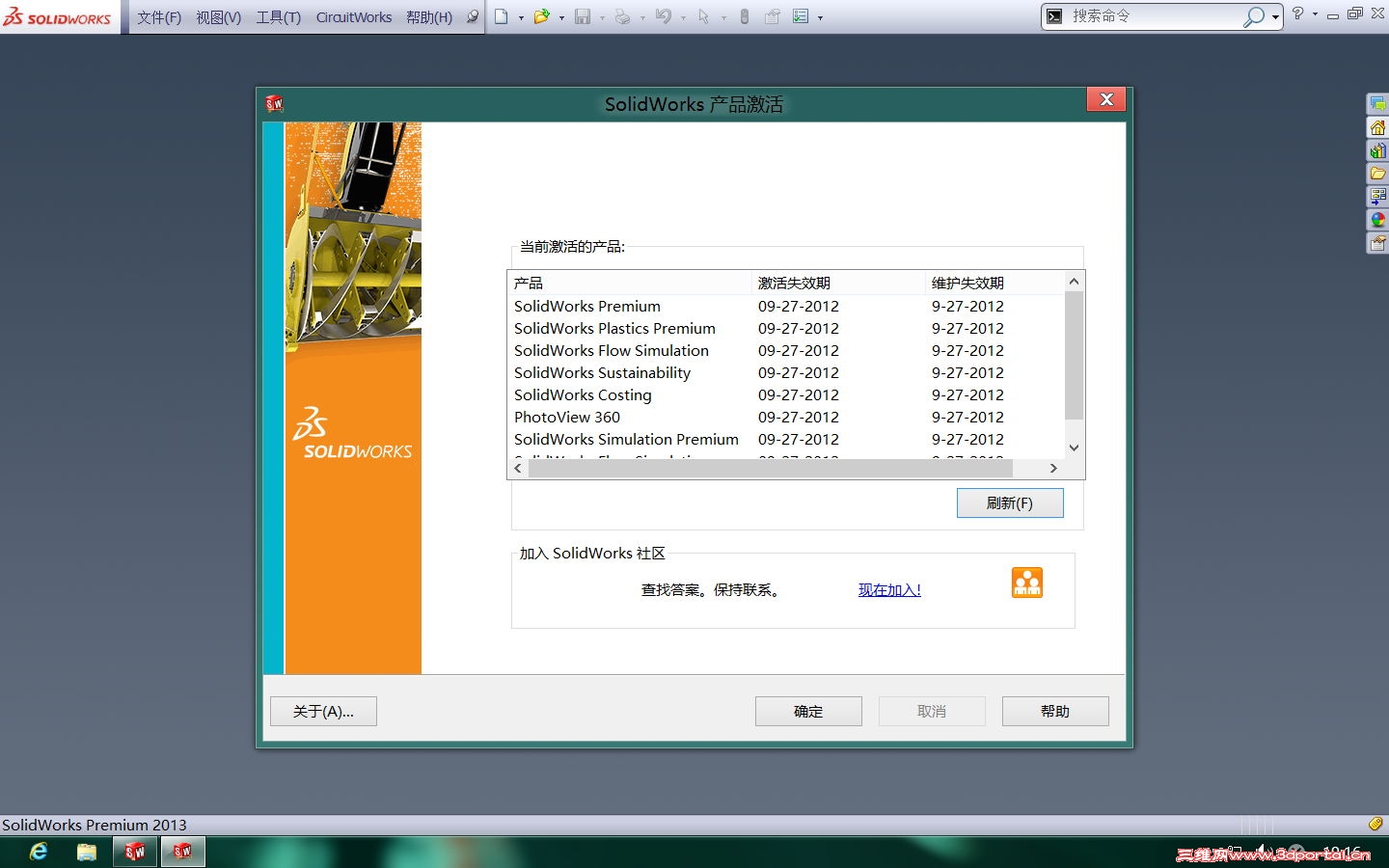Expand the help icon dropdown arrow
This screenshot has height=868, width=1389.
(x=1315, y=14)
